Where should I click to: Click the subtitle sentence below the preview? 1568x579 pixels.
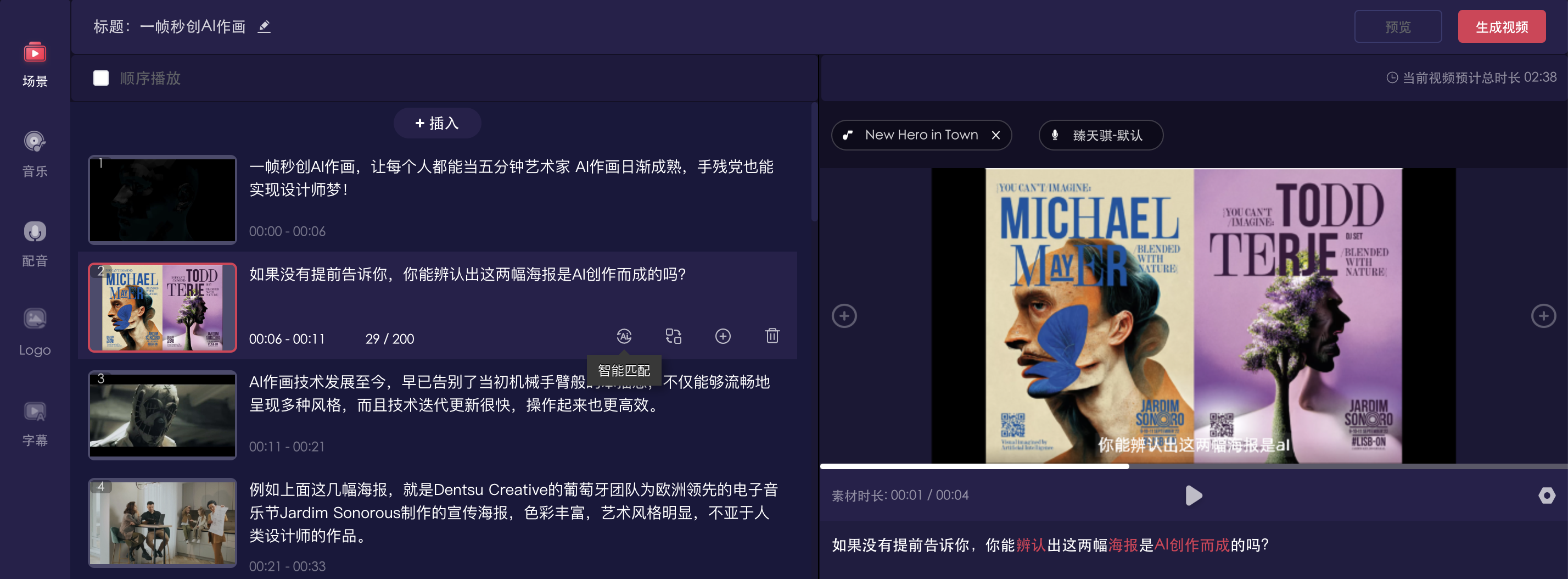tap(1050, 545)
